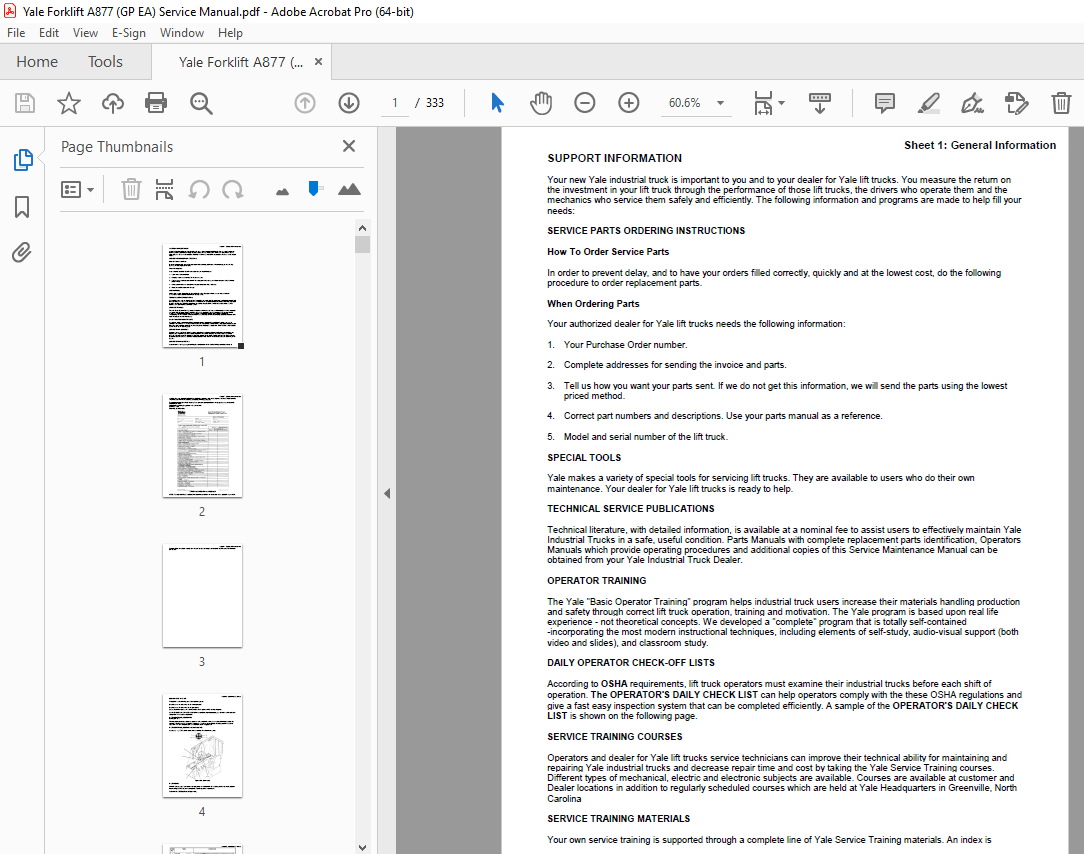
Task: Zoom out with minus button
Action: click(x=585, y=103)
